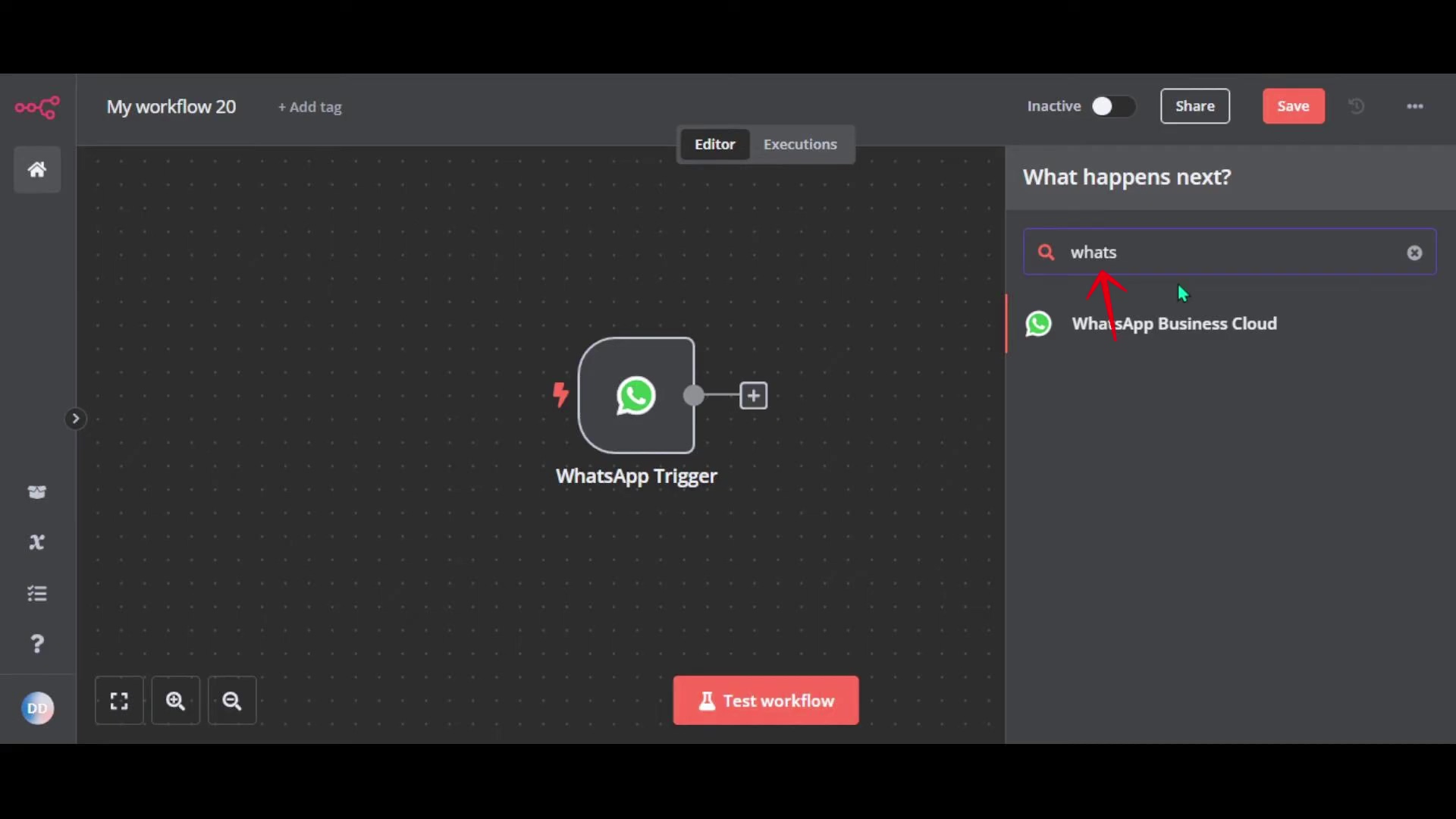Click the WhatsApp Trigger node label

(x=636, y=476)
